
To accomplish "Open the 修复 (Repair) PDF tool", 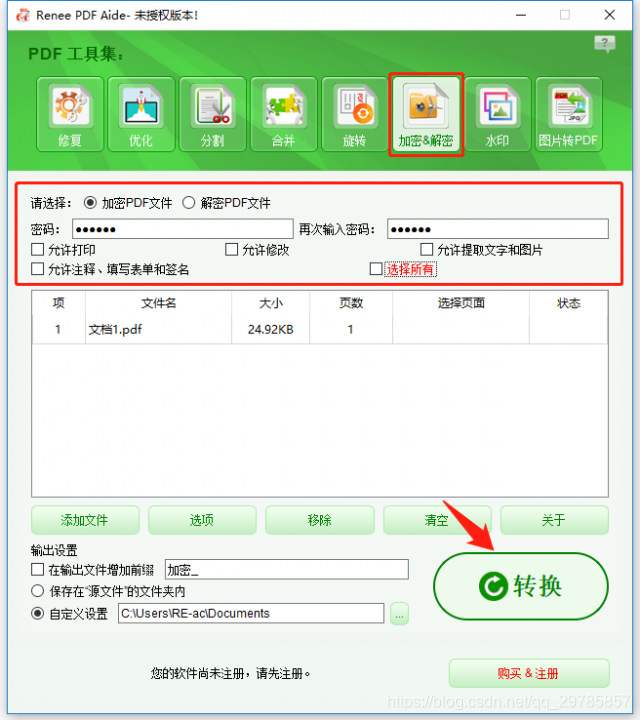I will pos(70,114).
